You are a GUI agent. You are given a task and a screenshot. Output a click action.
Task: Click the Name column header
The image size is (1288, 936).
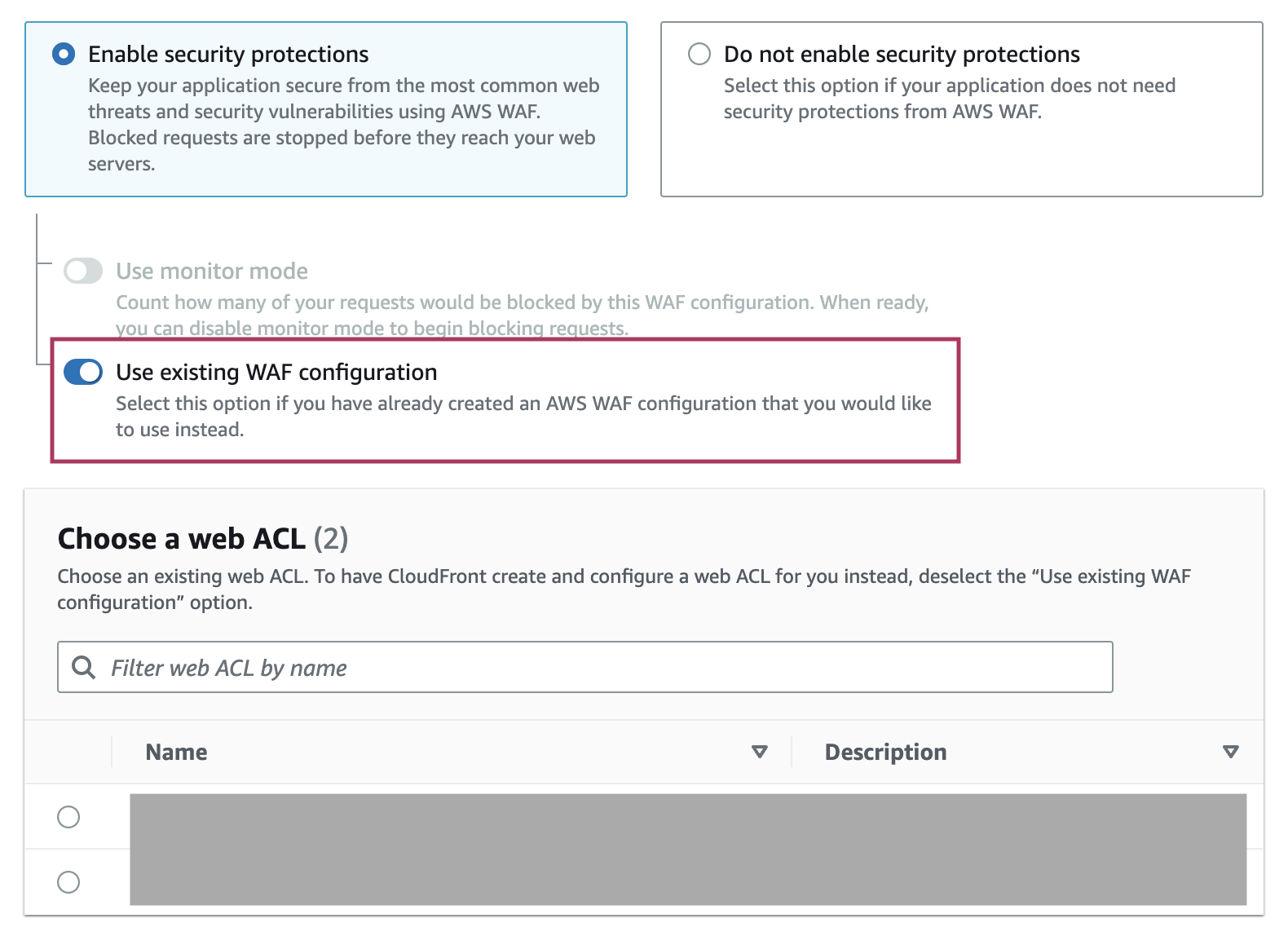(x=176, y=752)
